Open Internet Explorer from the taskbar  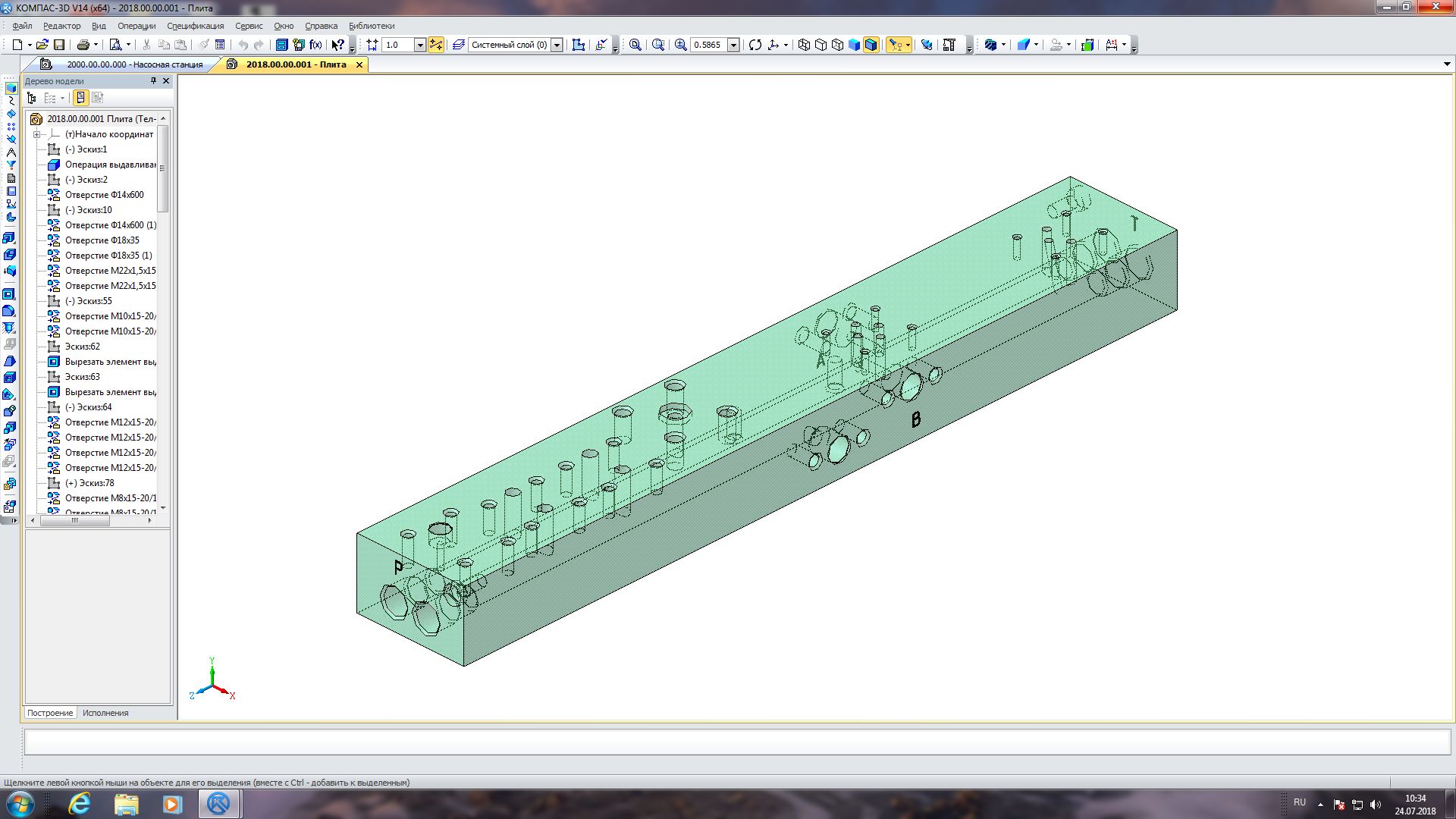click(80, 804)
